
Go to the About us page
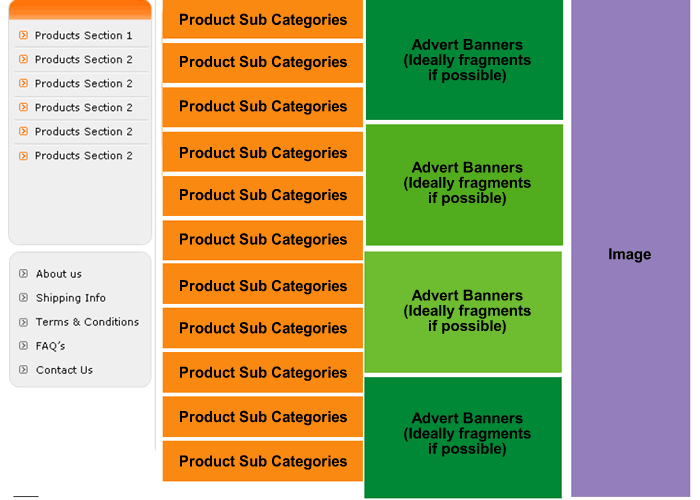pyautogui.click(x=59, y=274)
